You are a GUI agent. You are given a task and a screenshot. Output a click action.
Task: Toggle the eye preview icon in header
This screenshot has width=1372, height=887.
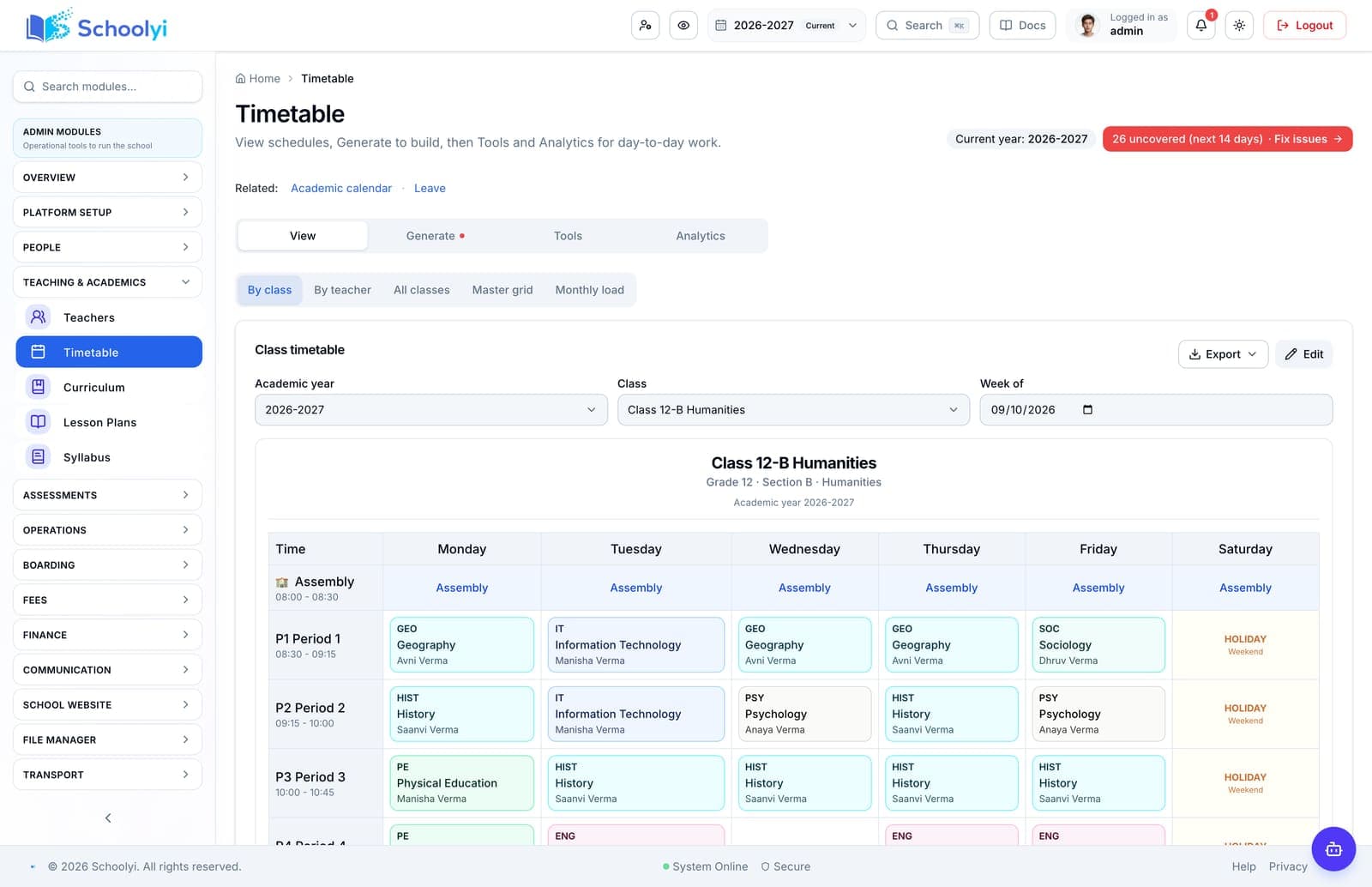tap(683, 26)
